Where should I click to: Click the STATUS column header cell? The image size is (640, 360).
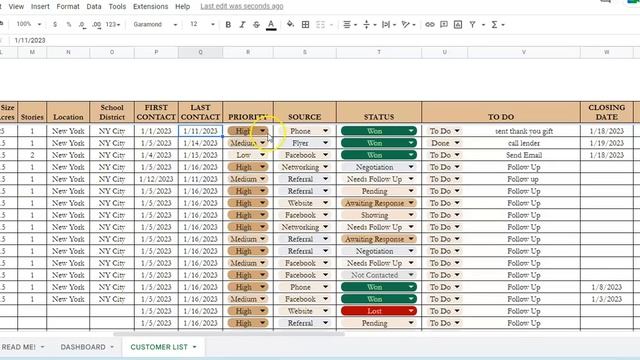coord(379,112)
